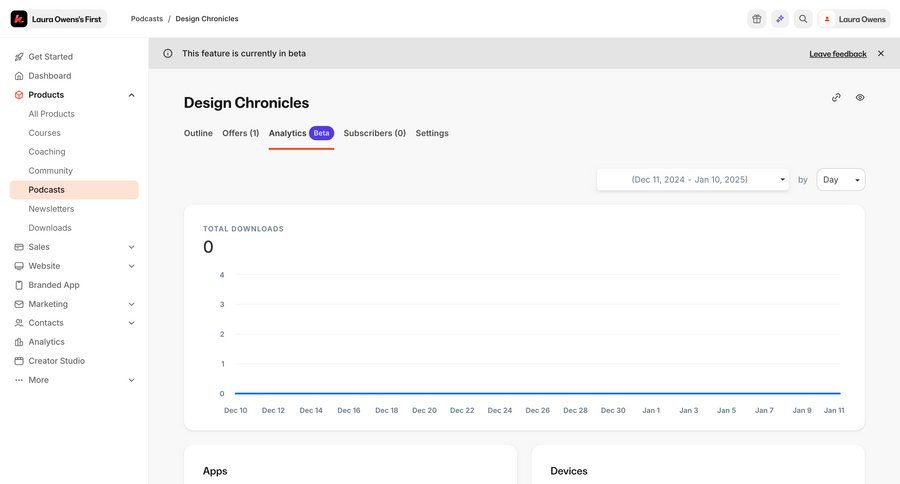Open search with the magnifier icon
900x484 pixels.
[x=803, y=19]
